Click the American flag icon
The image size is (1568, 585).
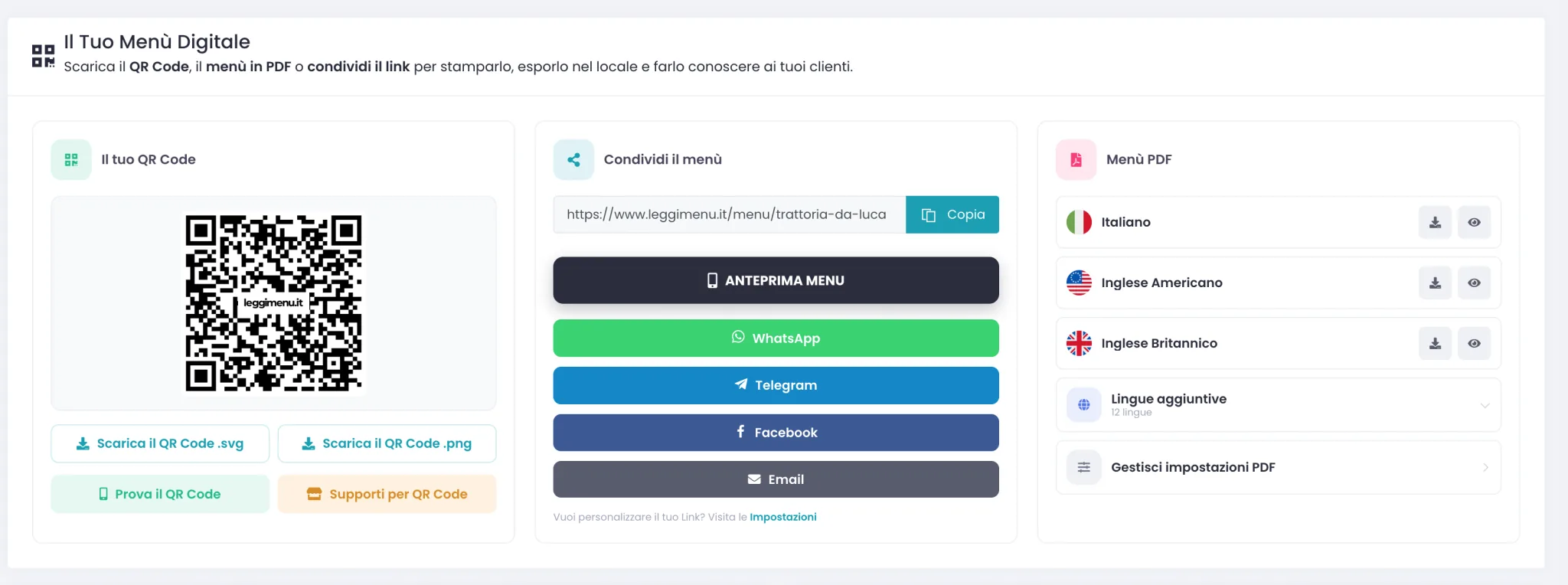1079,283
